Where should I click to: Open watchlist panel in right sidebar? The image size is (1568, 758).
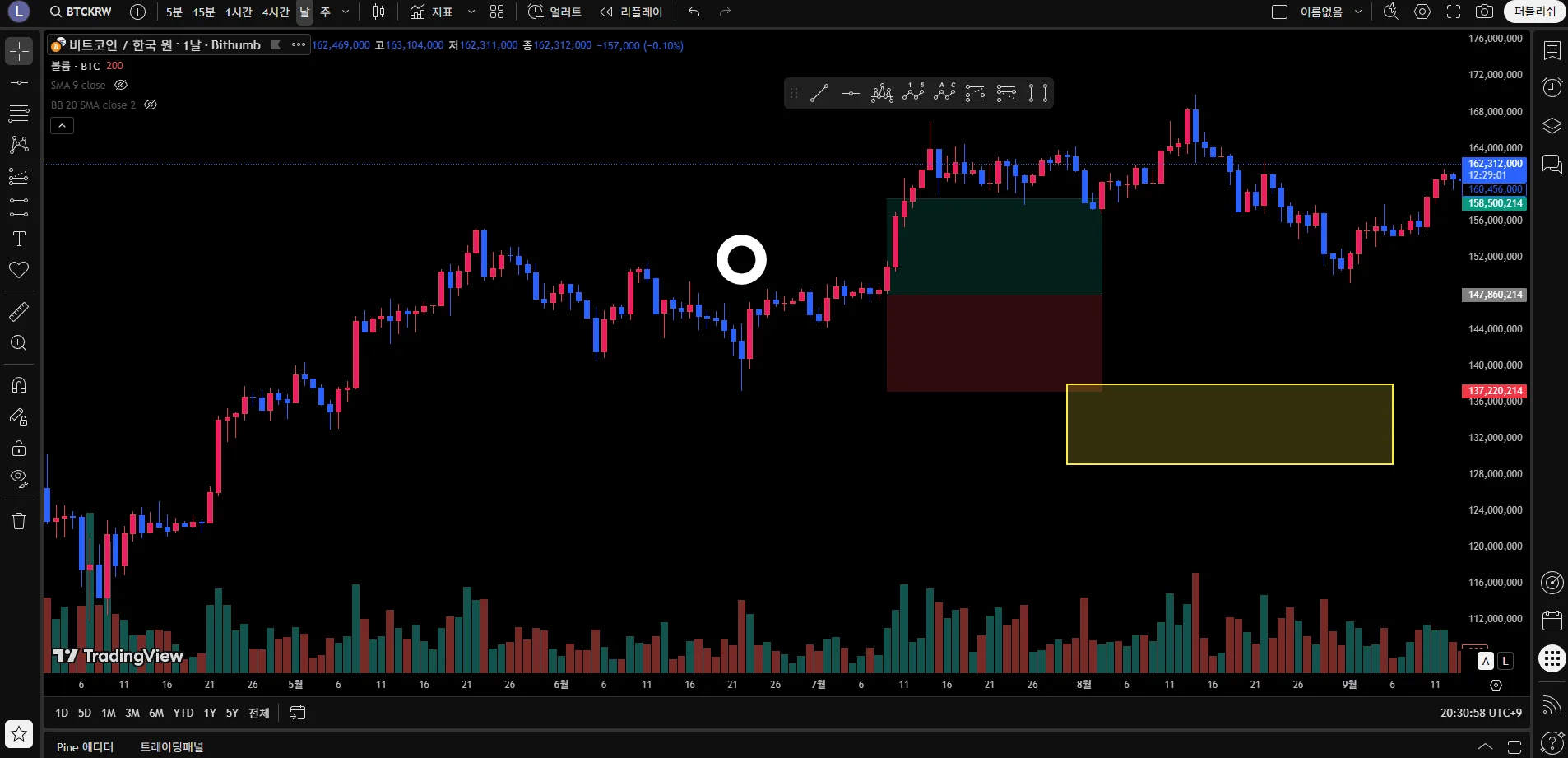click(x=1552, y=51)
